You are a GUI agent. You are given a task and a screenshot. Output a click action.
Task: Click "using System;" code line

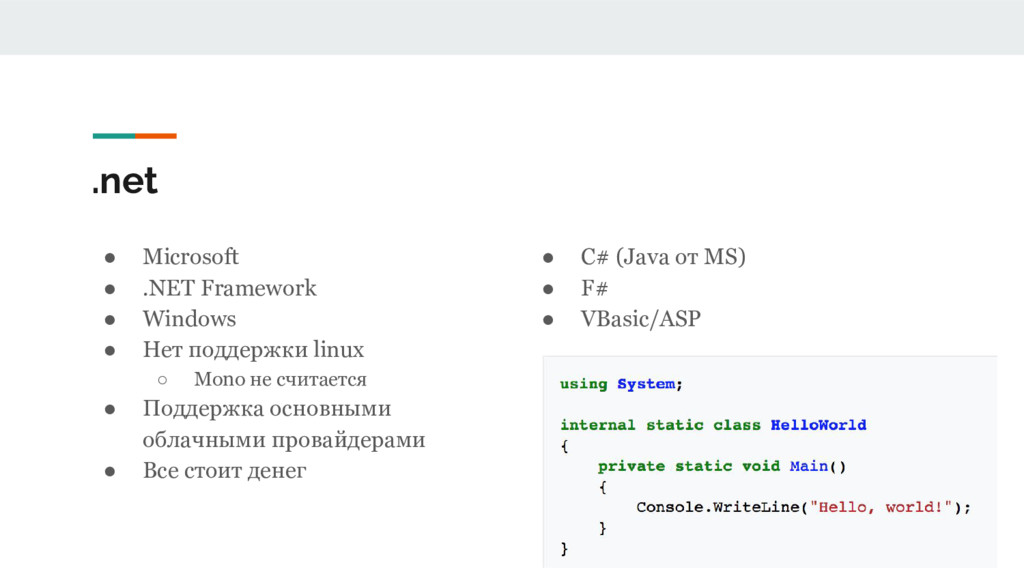click(x=621, y=384)
